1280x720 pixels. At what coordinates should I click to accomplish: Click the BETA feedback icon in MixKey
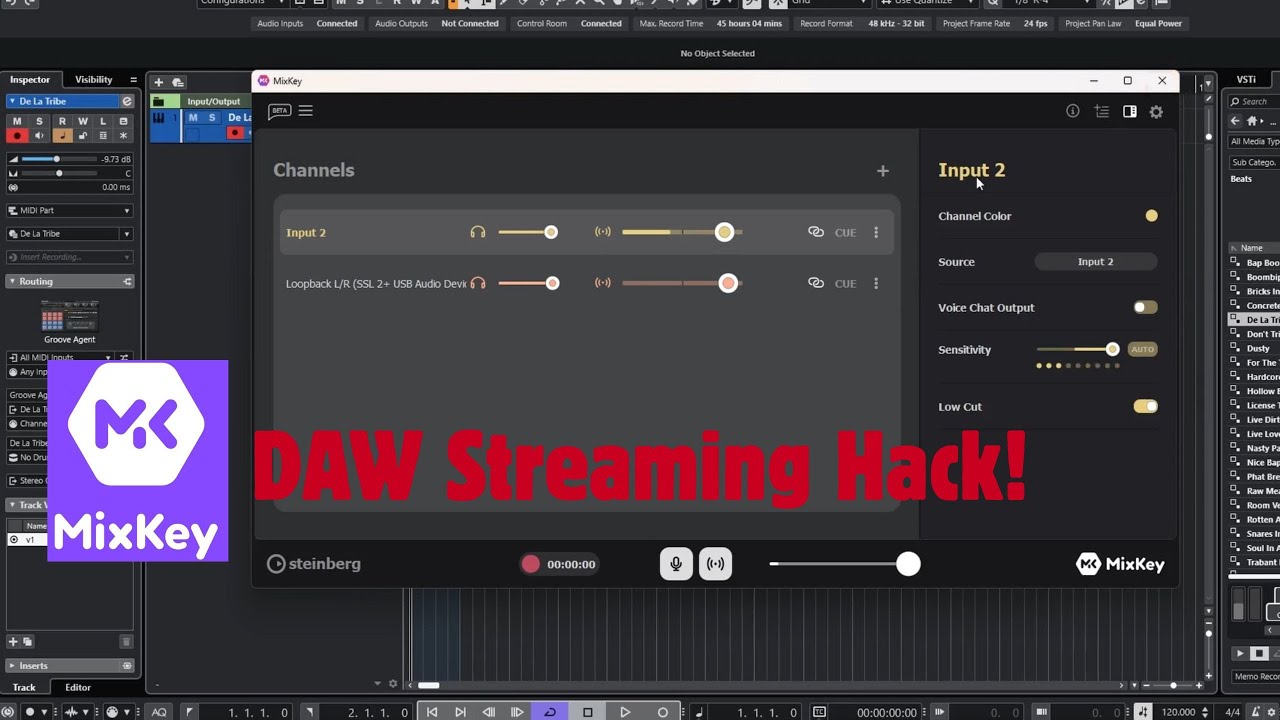(279, 111)
